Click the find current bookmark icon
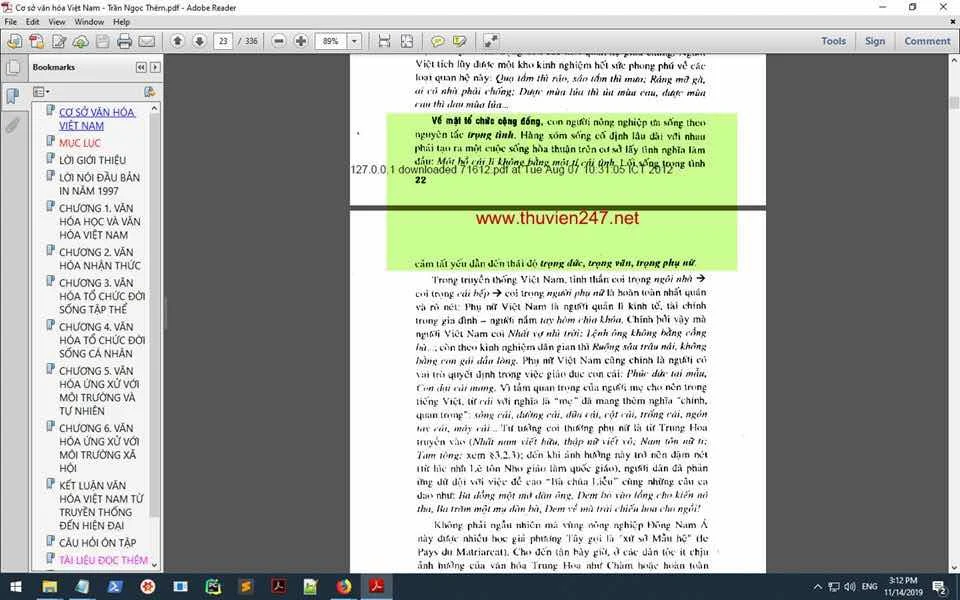 pos(149,92)
